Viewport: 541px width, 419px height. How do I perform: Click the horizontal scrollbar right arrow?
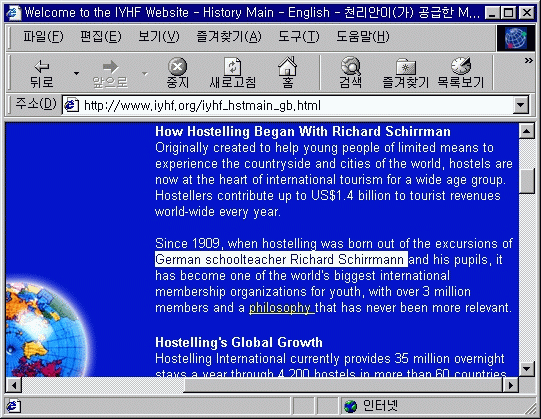click(511, 385)
